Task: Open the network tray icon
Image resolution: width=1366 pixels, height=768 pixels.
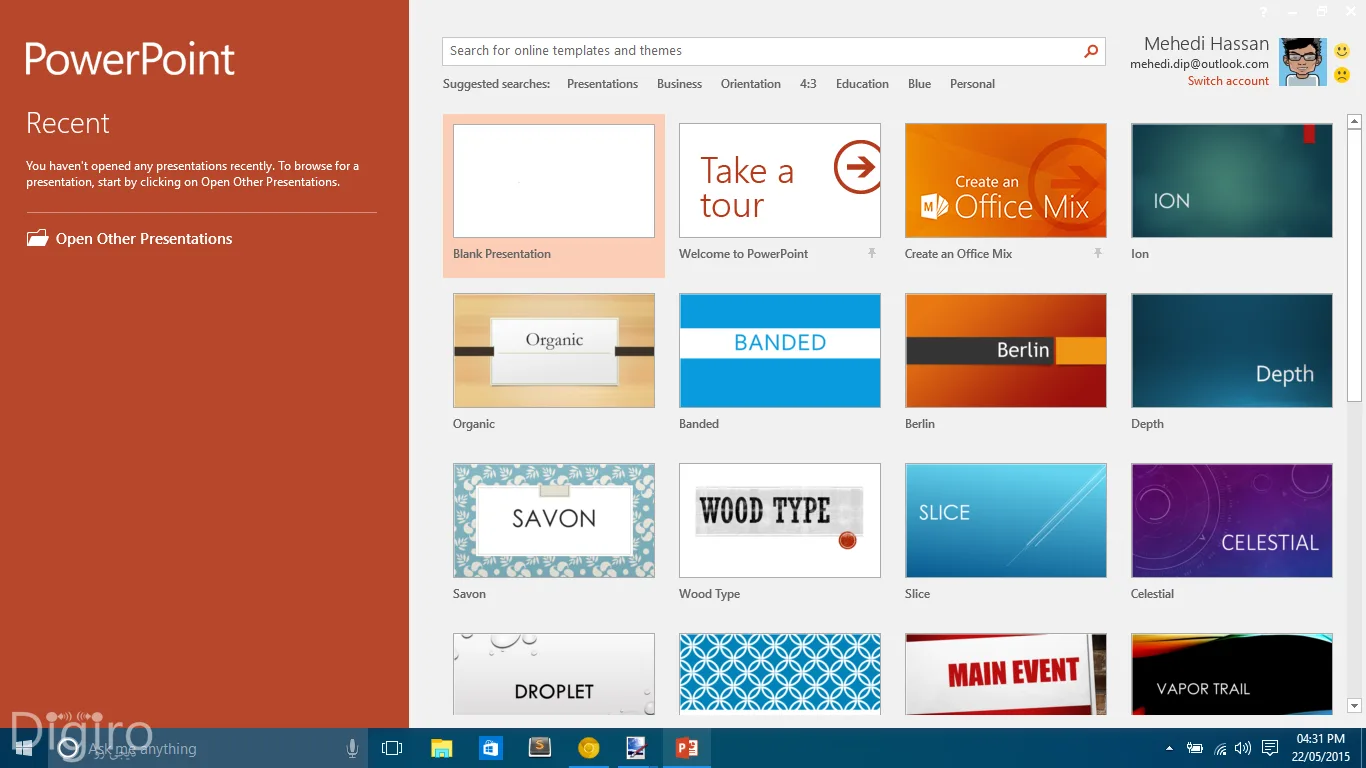Action: click(x=1220, y=748)
